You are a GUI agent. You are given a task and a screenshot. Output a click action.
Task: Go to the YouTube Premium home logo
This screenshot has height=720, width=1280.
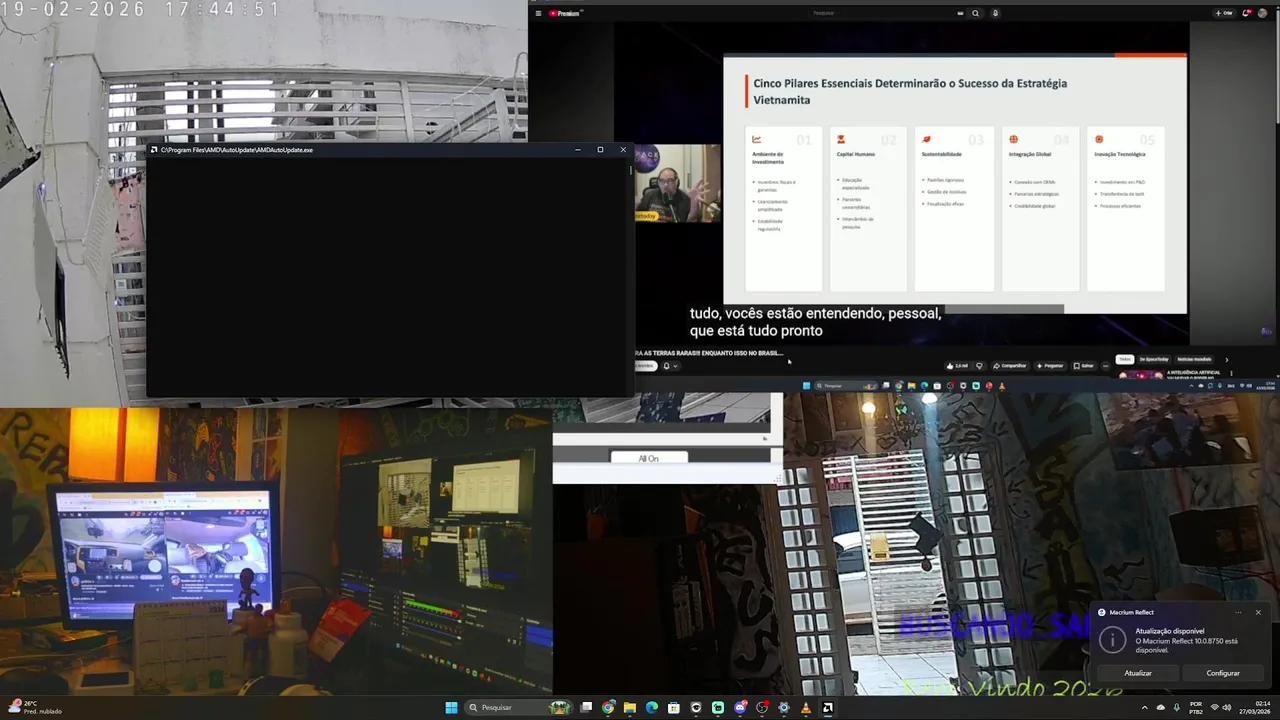tap(566, 13)
